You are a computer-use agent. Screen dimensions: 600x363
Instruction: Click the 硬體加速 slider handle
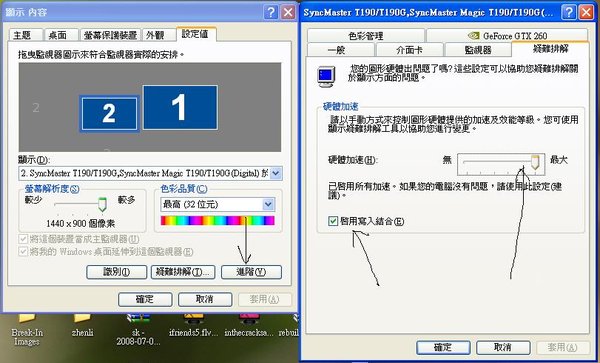(x=535, y=162)
